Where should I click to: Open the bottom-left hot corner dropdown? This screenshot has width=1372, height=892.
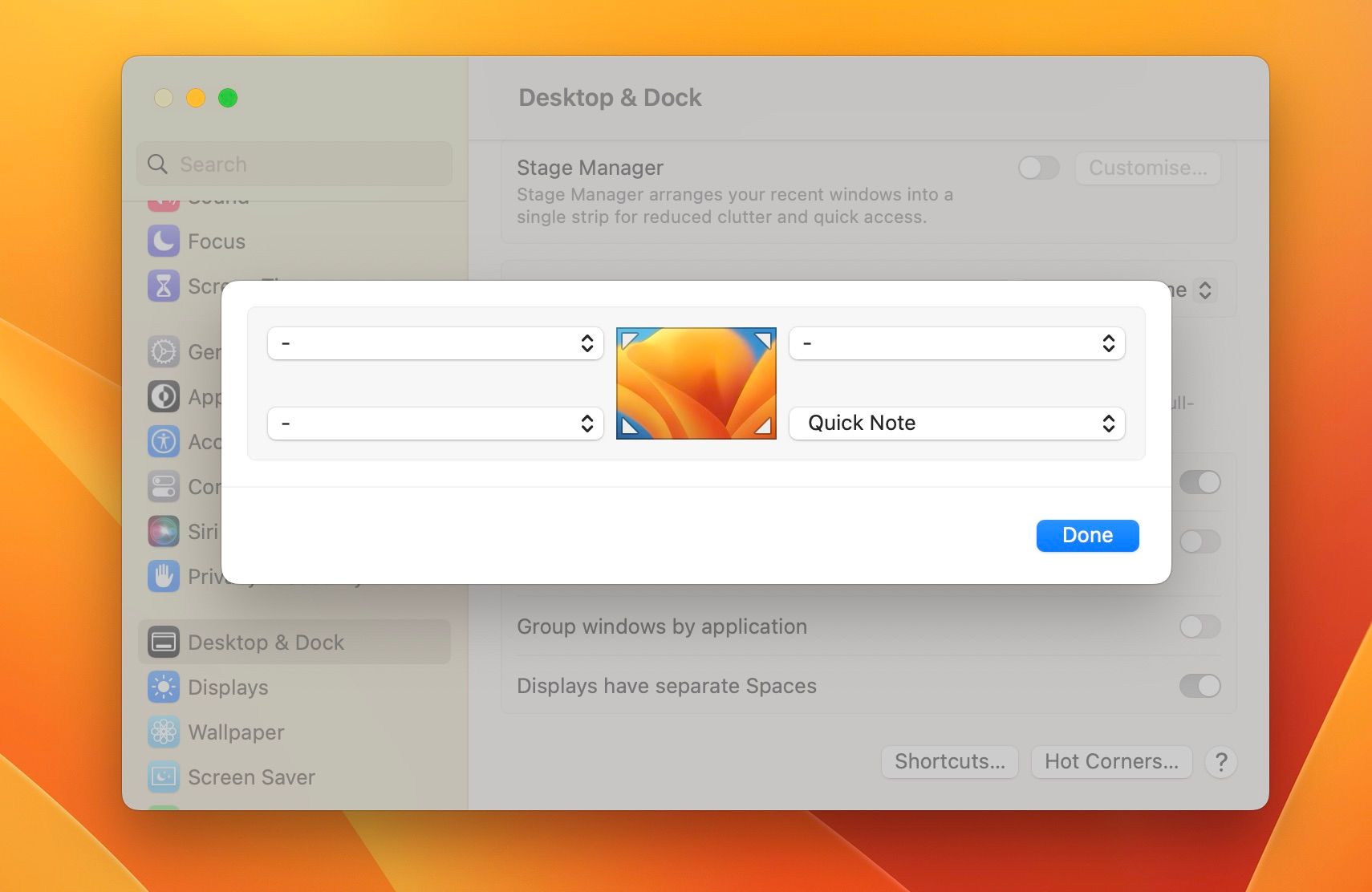(x=435, y=424)
